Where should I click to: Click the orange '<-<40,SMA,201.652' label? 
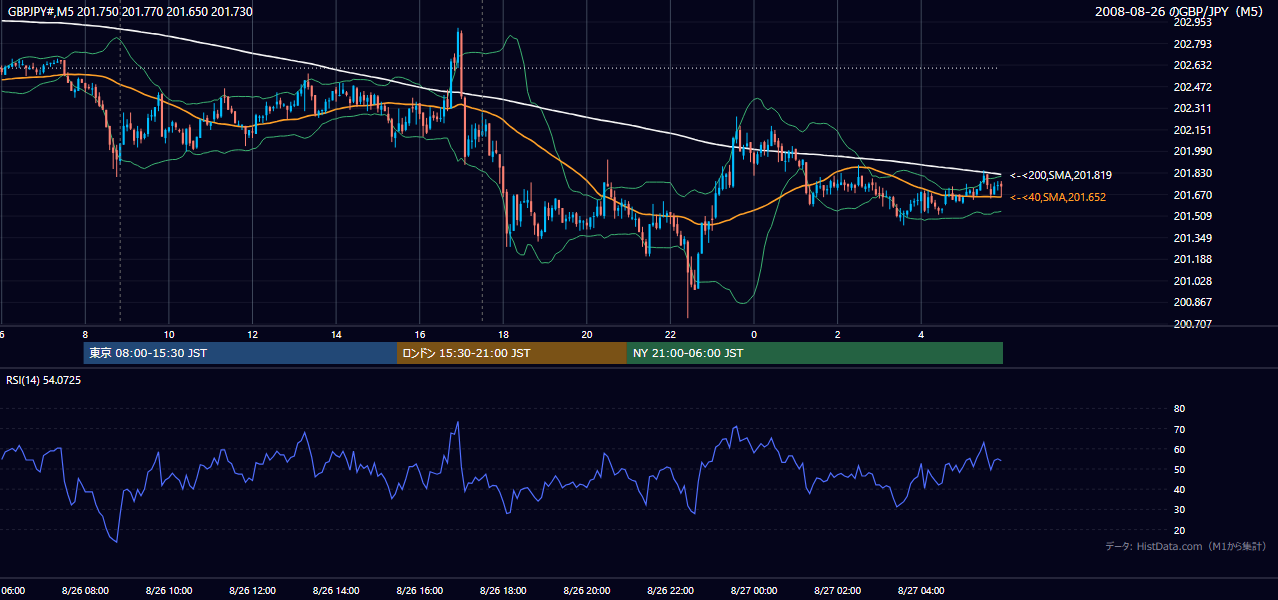(x=1058, y=197)
